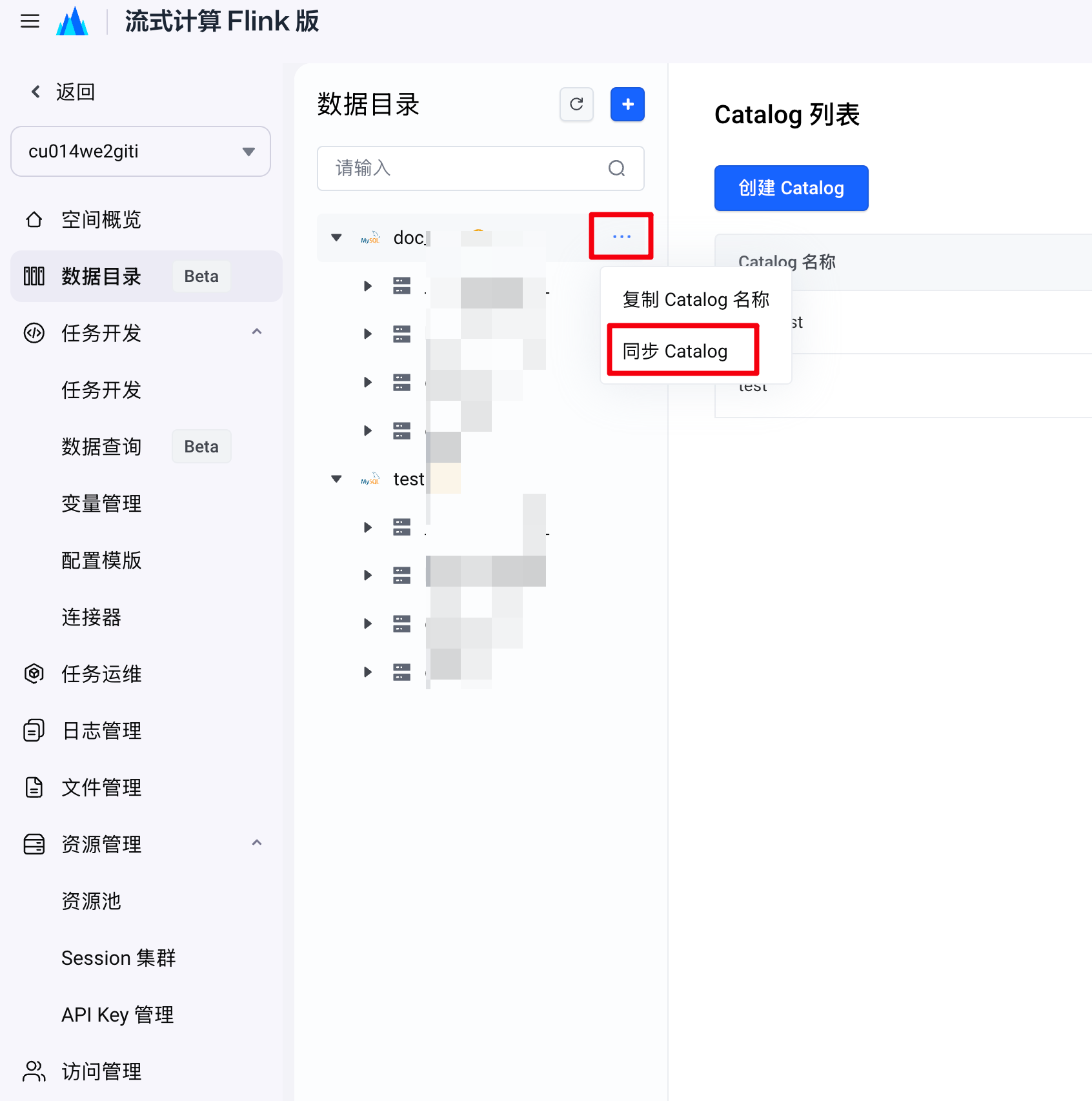The height and width of the screenshot is (1101, 1092).
Task: Click the blue plus add catalog button
Action: 627,104
